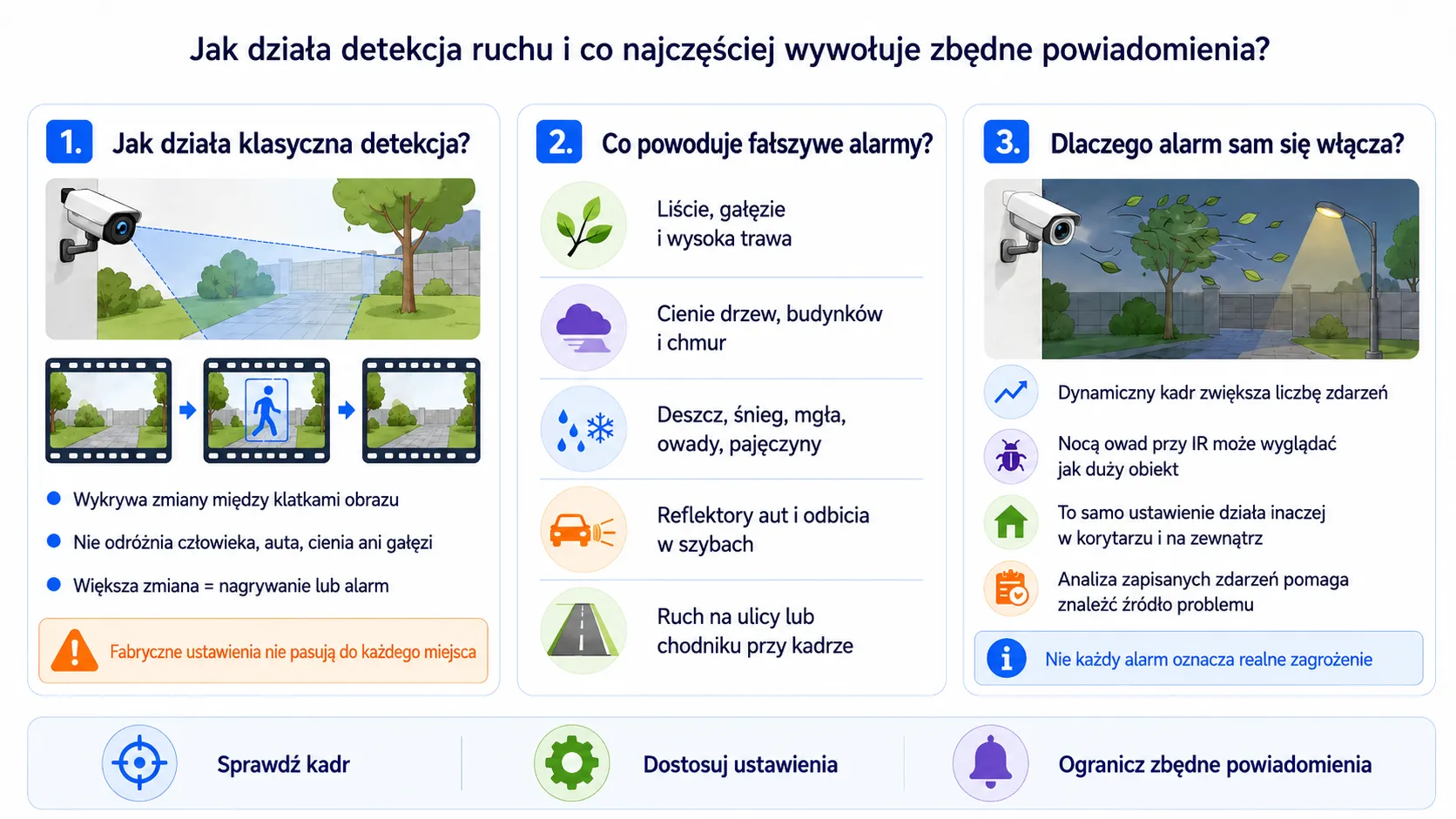This screenshot has width=1456, height=819.
Task: Click the film frame with walking person
Action: [266, 410]
